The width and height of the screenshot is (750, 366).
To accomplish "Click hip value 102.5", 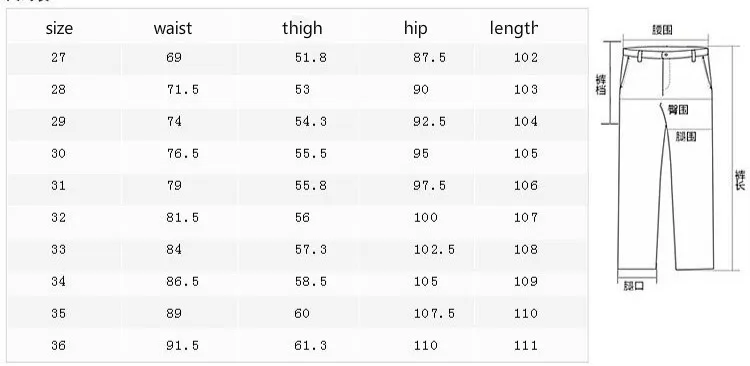I will point(434,250).
